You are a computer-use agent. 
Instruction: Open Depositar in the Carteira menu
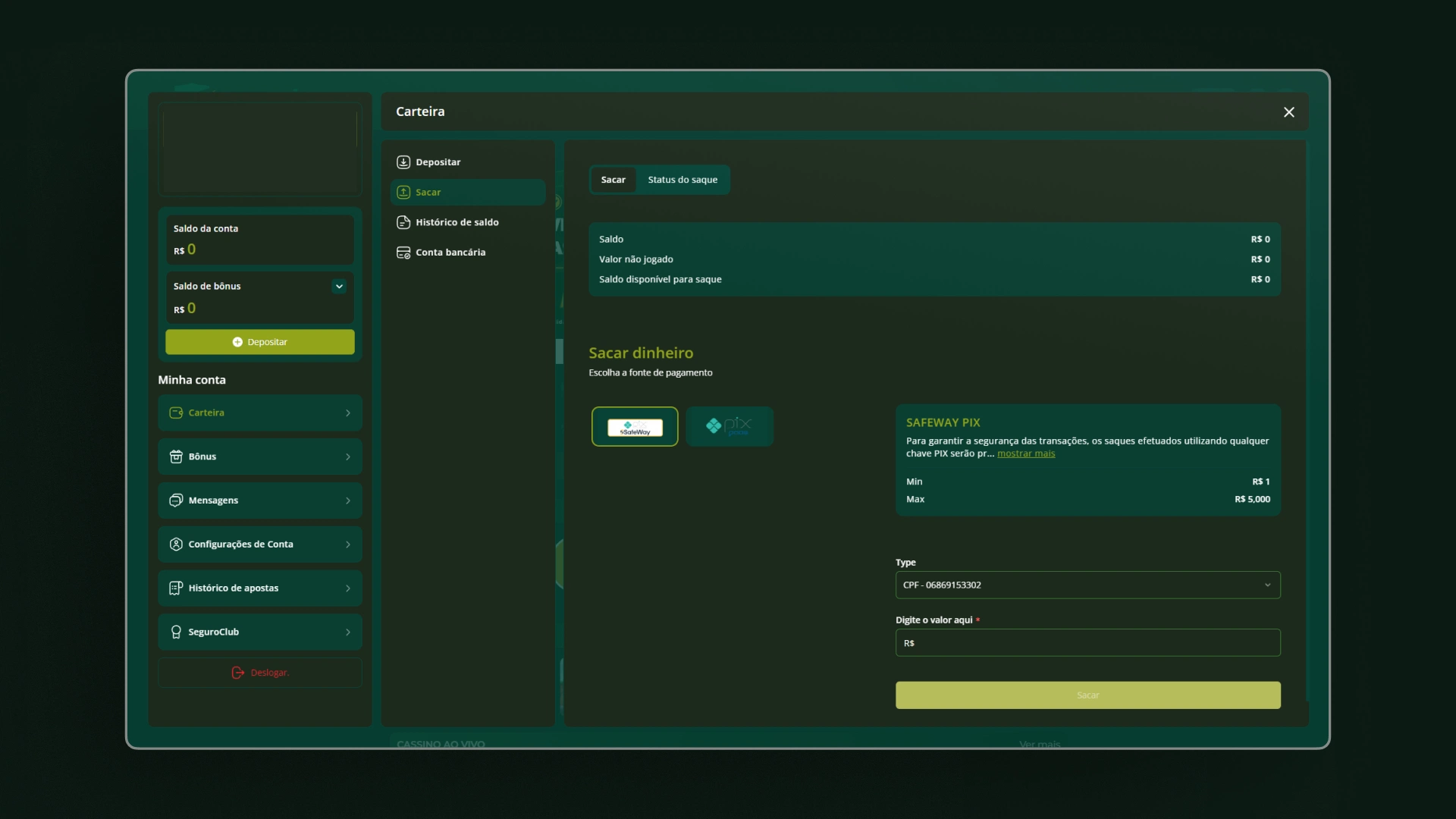tap(468, 162)
